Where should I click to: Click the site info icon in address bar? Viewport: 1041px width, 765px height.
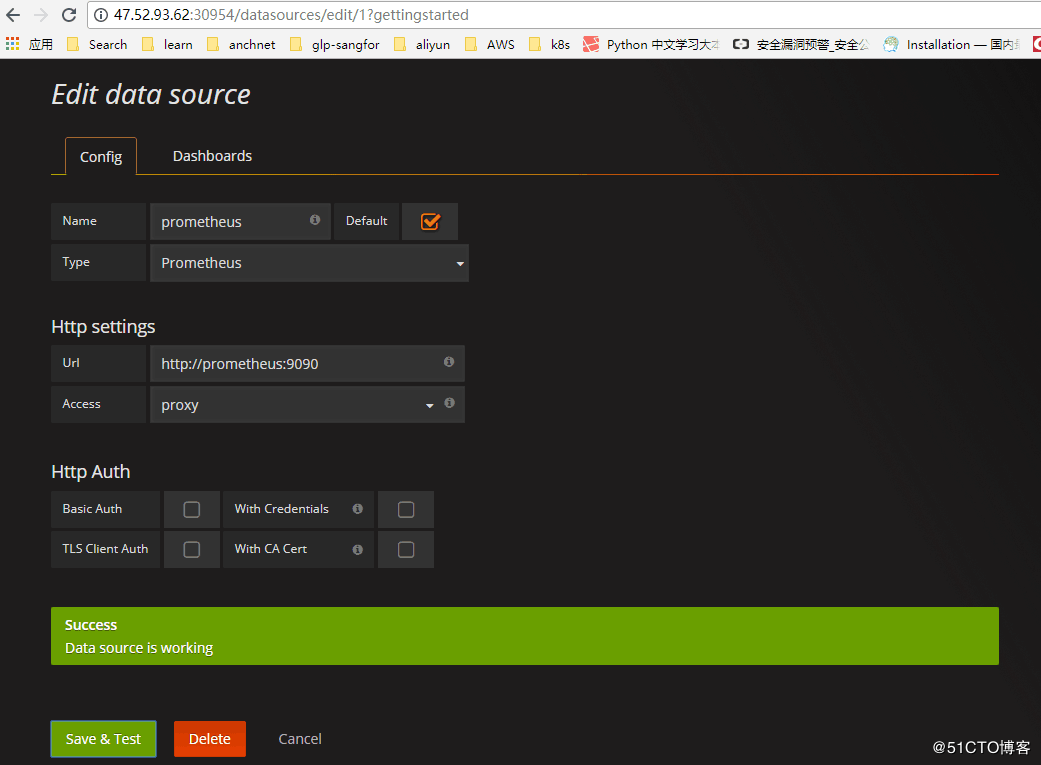[100, 15]
